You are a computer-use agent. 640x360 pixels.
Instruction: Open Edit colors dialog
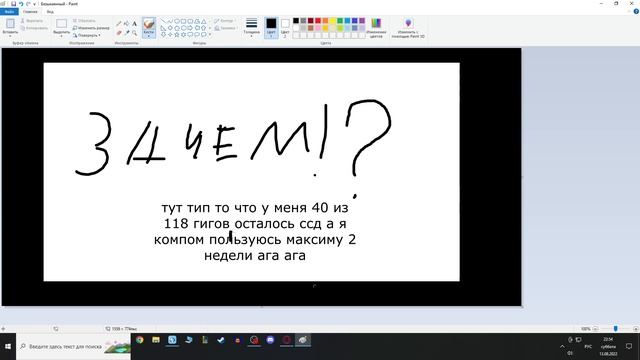point(376,28)
